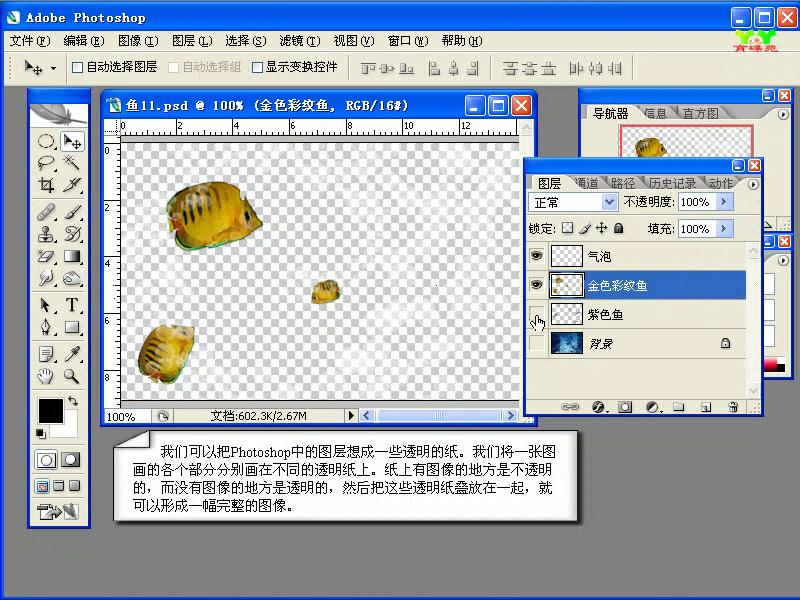This screenshot has width=800, height=600.
Task: Create a new layer set folder
Action: 679,407
